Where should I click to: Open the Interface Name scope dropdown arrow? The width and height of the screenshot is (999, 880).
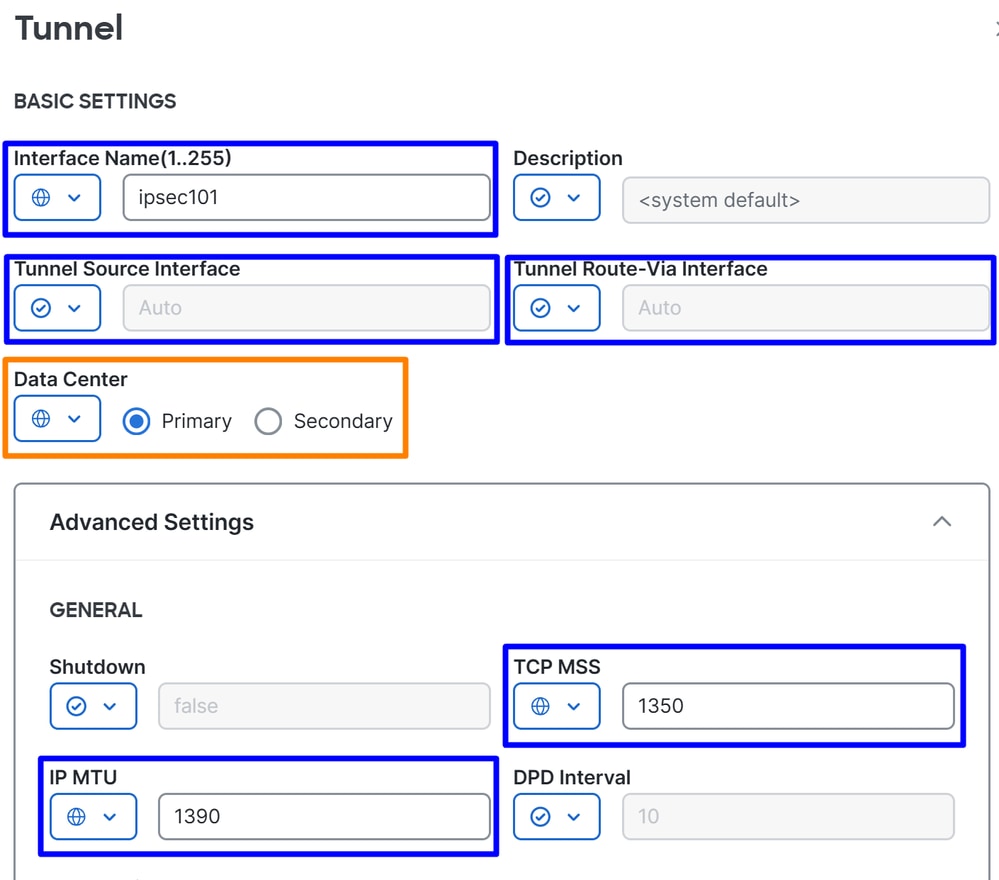(74, 198)
